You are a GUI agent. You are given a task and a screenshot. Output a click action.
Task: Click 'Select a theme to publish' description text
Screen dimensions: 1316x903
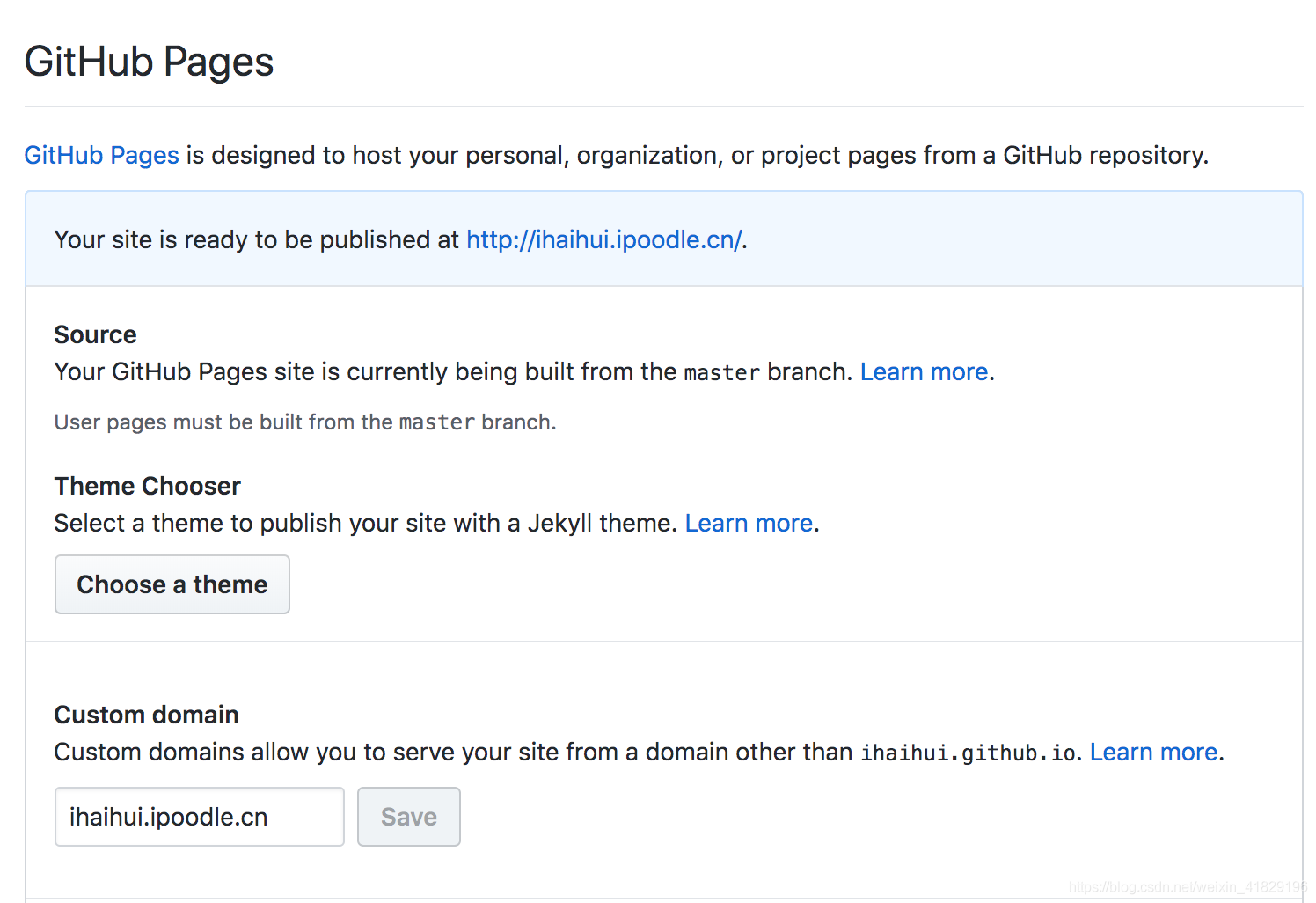(x=364, y=524)
